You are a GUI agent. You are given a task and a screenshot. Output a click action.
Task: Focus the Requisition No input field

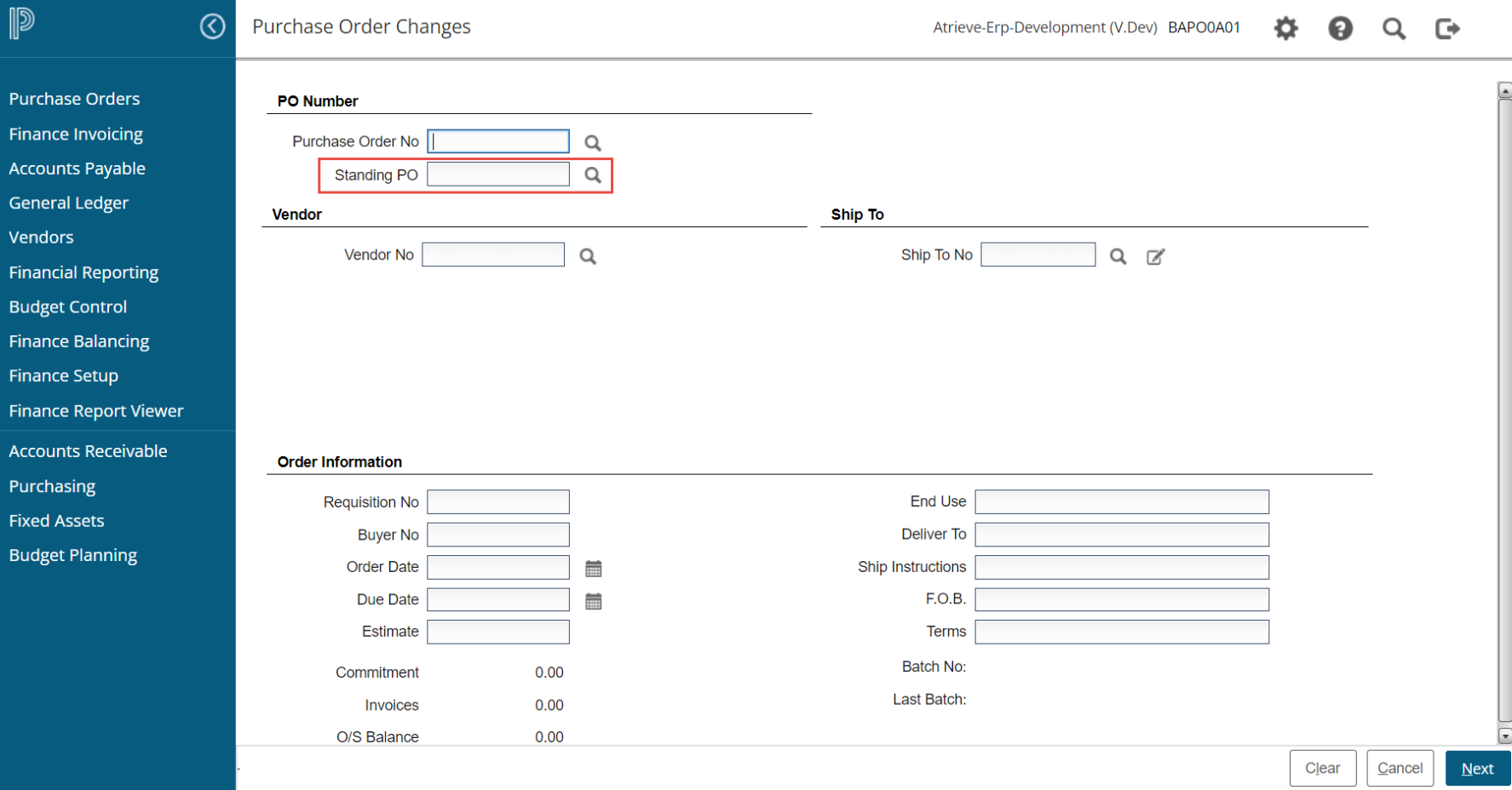click(x=497, y=502)
